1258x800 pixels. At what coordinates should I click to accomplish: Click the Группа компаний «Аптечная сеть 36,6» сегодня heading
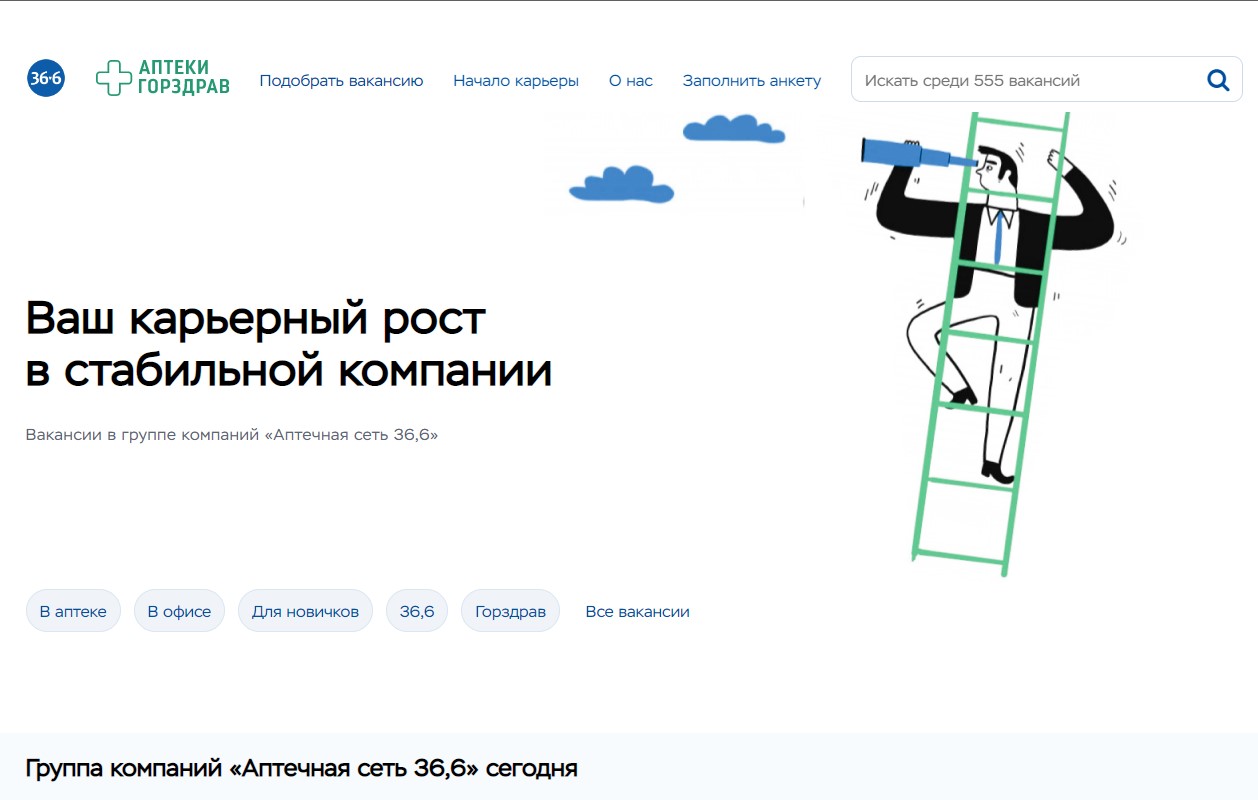[x=301, y=768]
